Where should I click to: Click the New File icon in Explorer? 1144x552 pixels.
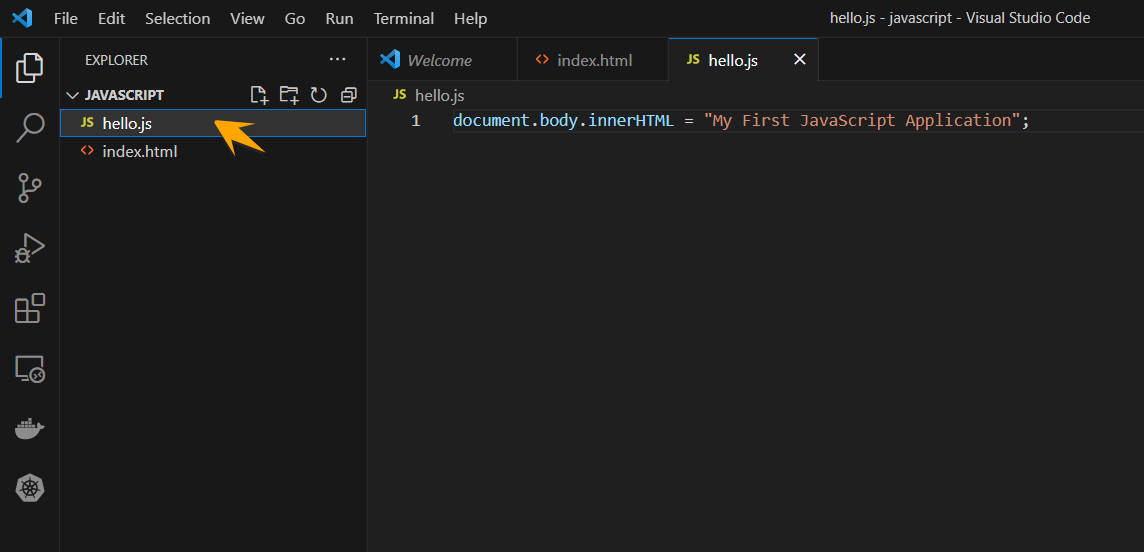click(259, 95)
